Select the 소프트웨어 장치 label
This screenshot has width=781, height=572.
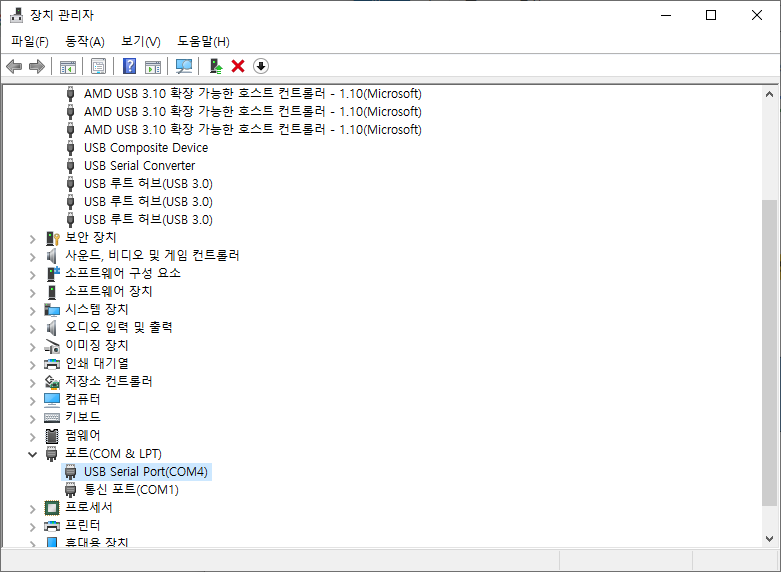point(109,291)
